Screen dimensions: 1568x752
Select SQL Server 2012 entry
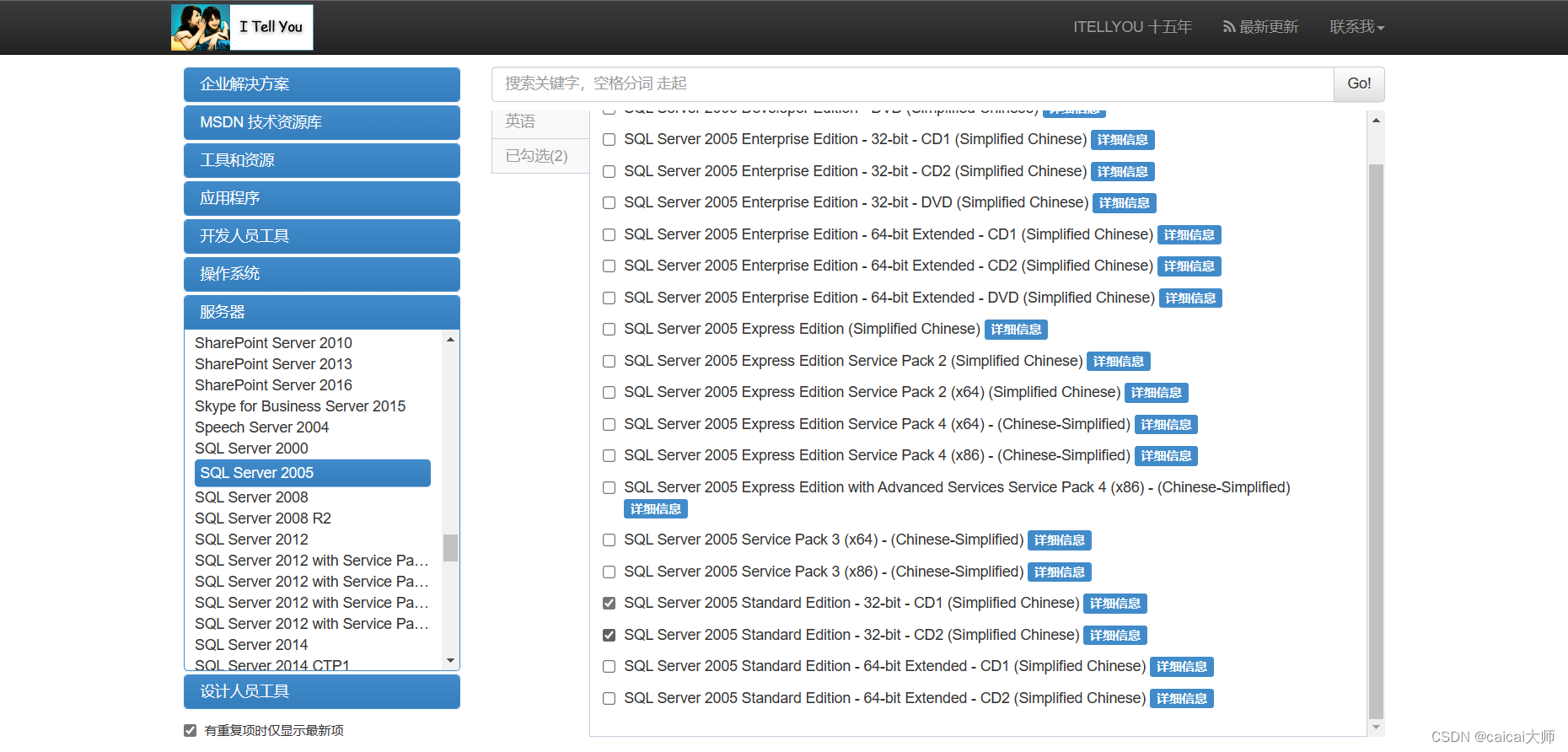(251, 540)
